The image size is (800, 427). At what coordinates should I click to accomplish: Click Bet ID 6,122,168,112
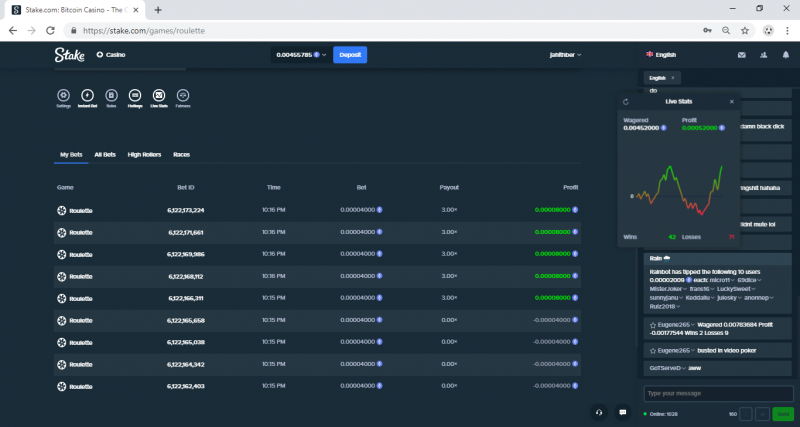(186, 277)
